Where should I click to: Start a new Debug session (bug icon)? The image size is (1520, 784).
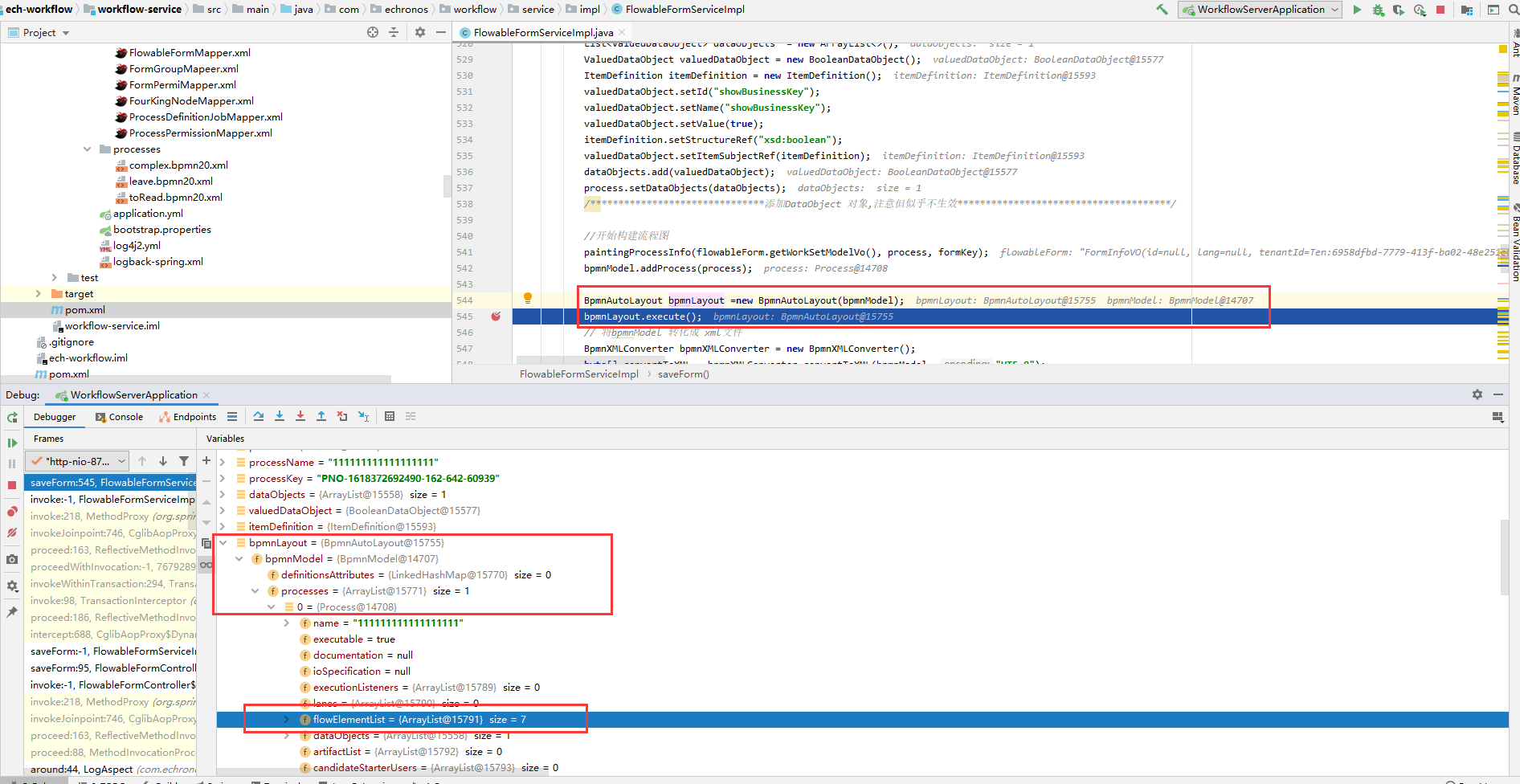click(1378, 9)
